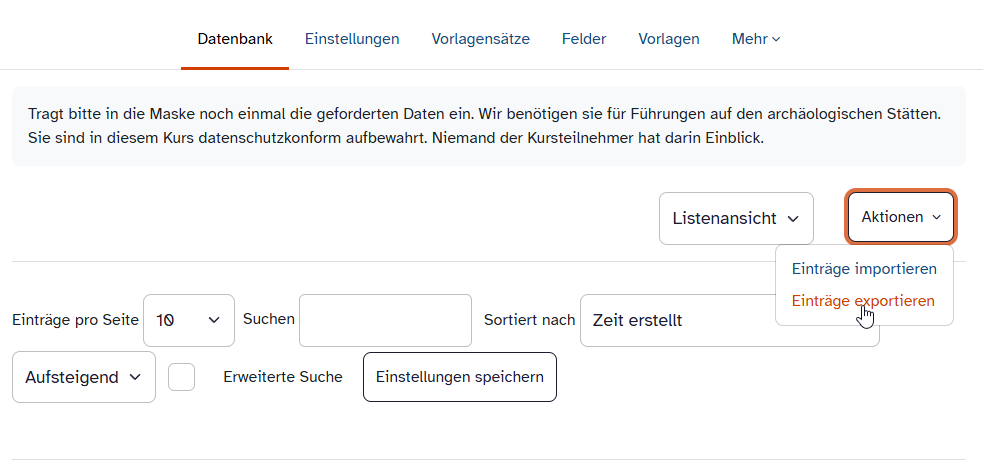This screenshot has width=983, height=464.
Task: Go to the Vorlagensätze tab
Action: click(x=481, y=39)
